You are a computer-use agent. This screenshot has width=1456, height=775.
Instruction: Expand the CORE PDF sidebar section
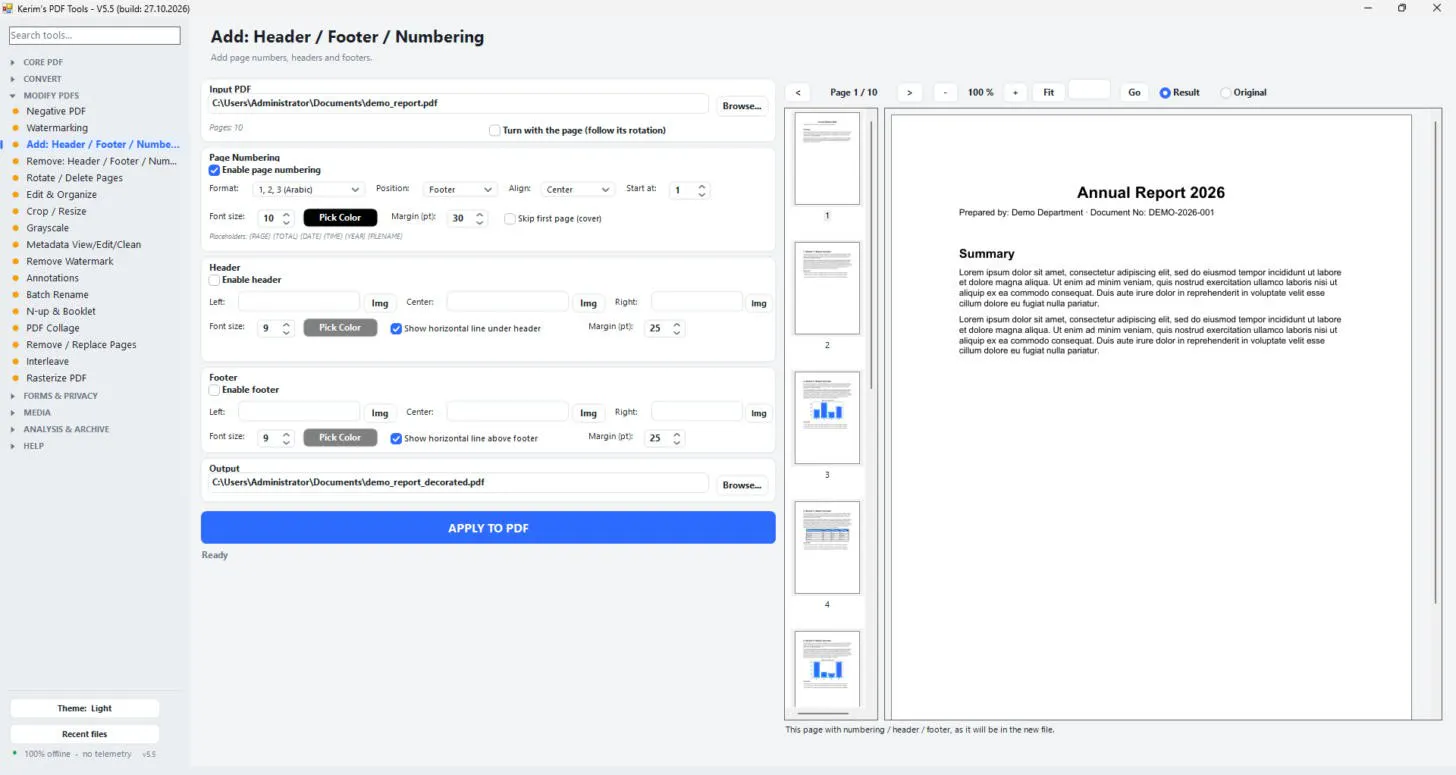pos(43,62)
